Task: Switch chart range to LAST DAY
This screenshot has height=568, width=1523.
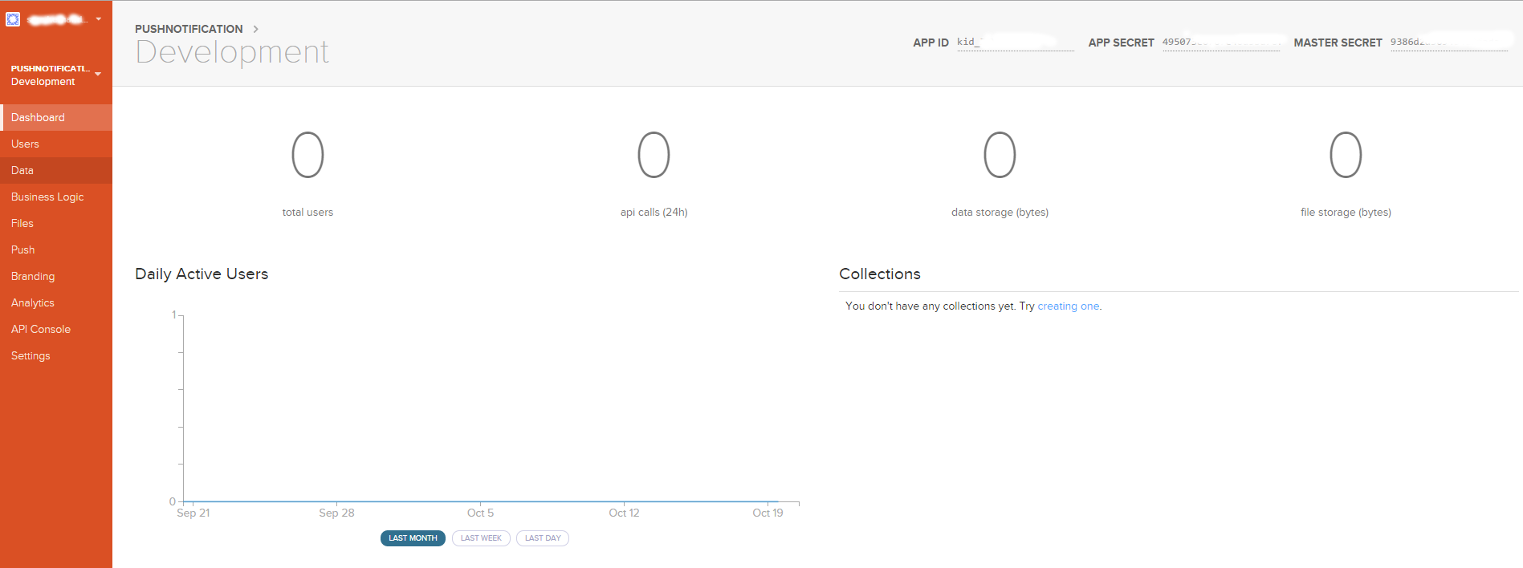Action: 543,538
